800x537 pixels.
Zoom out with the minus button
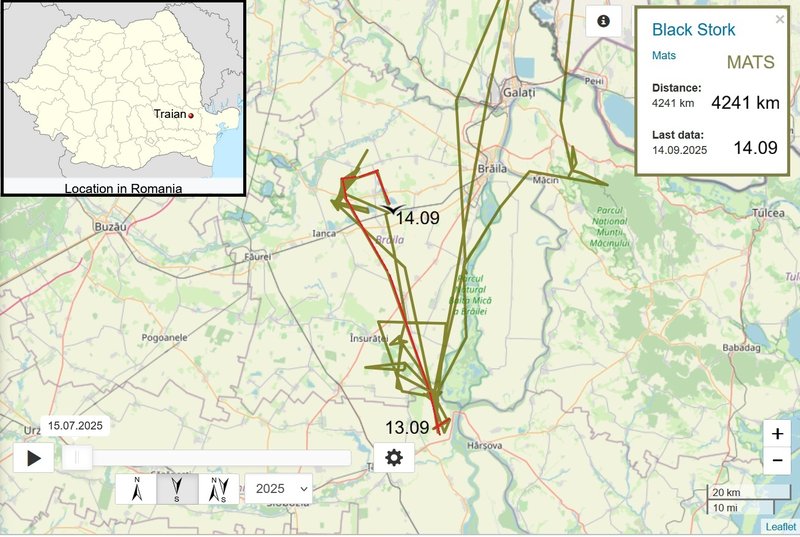(x=777, y=461)
